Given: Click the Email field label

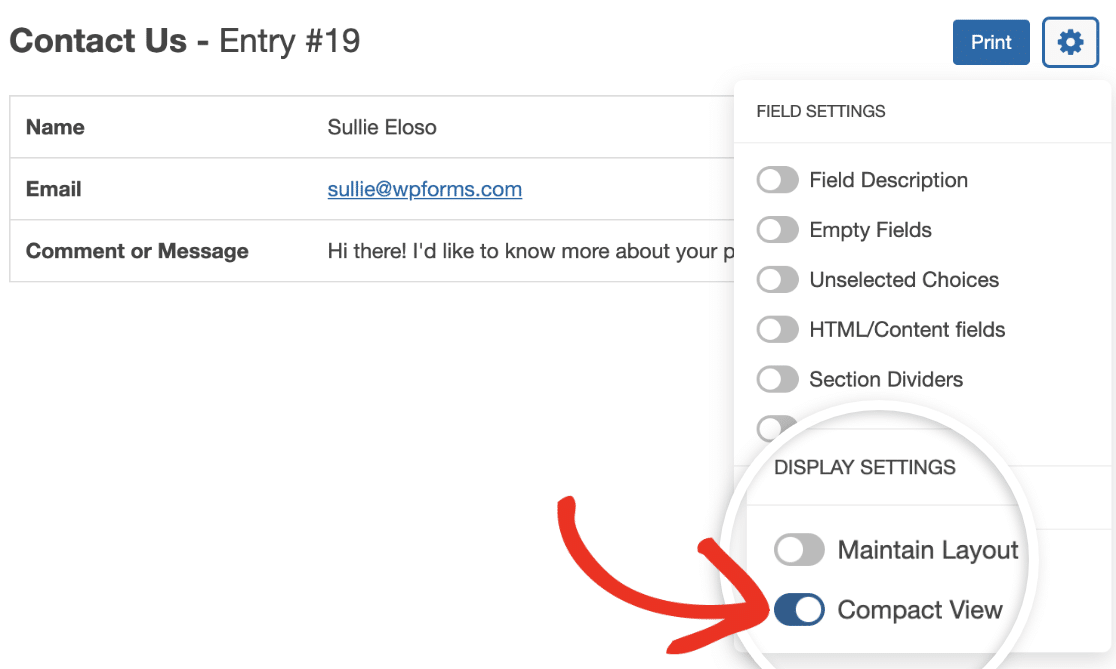Looking at the screenshot, I should pyautogui.click(x=53, y=189).
